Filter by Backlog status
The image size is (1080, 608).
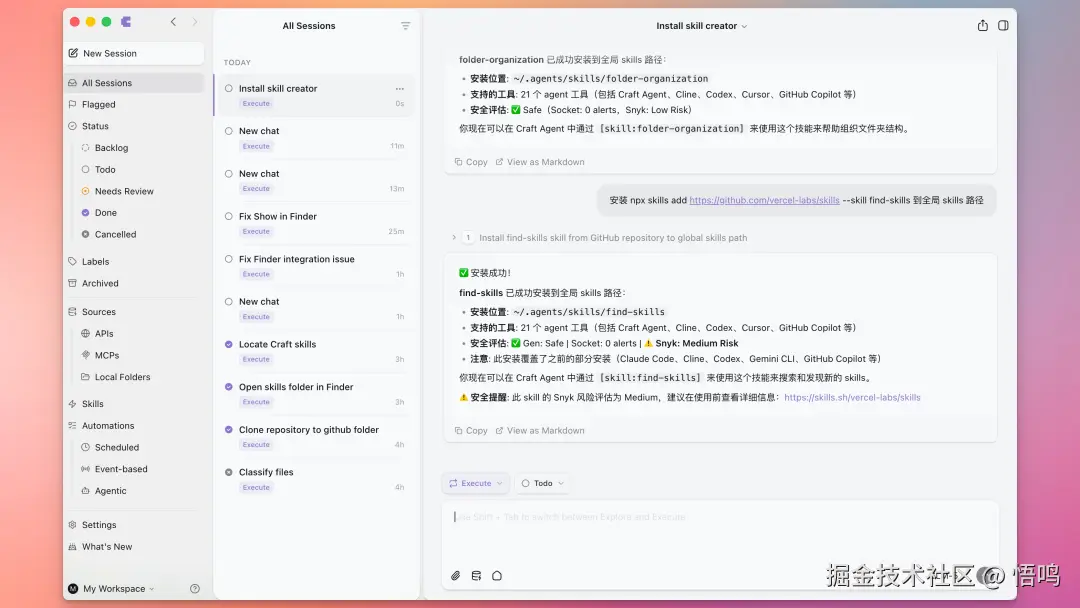tap(111, 148)
